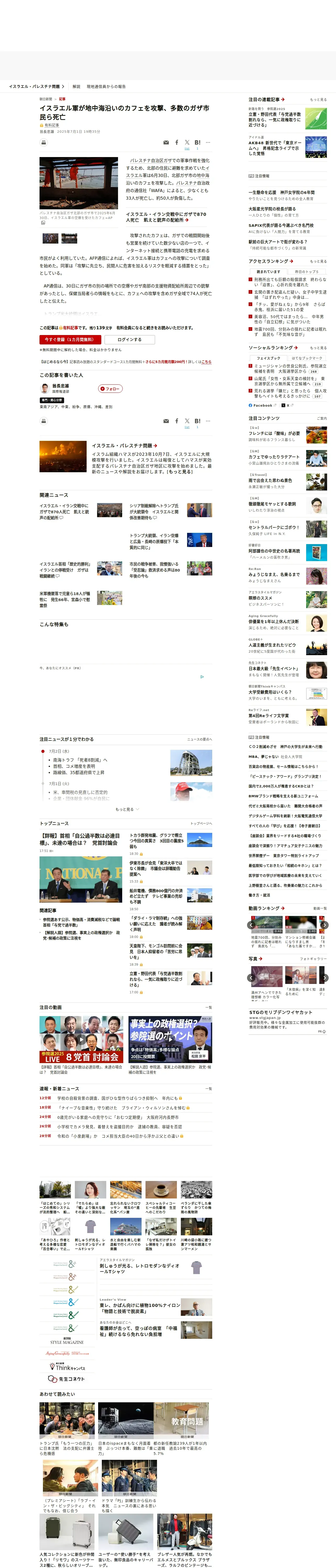Viewport: 336px width, 1568px height.
Task: Show next photo in 写真 carousel
Action: pos(324,978)
